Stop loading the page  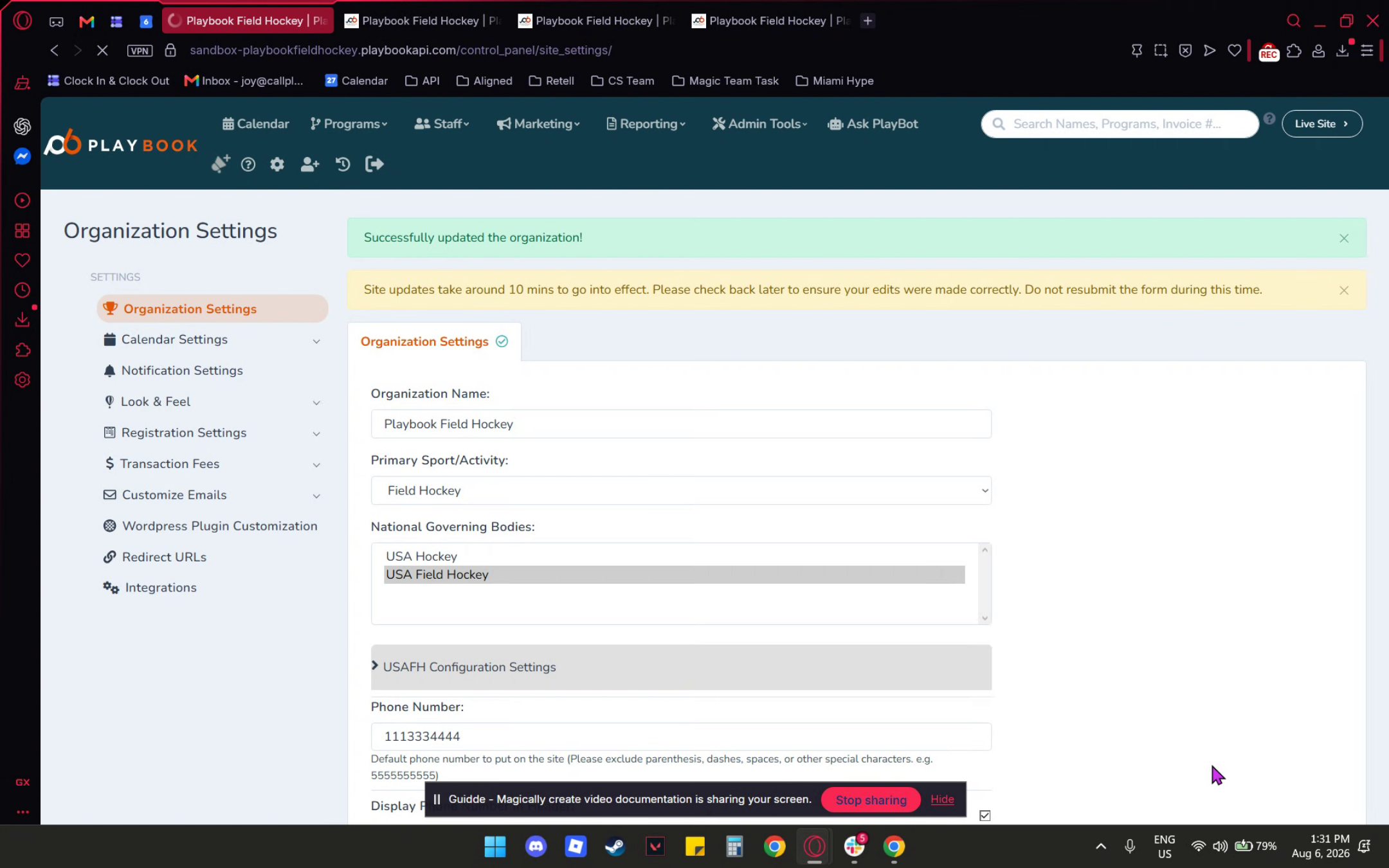point(102,50)
